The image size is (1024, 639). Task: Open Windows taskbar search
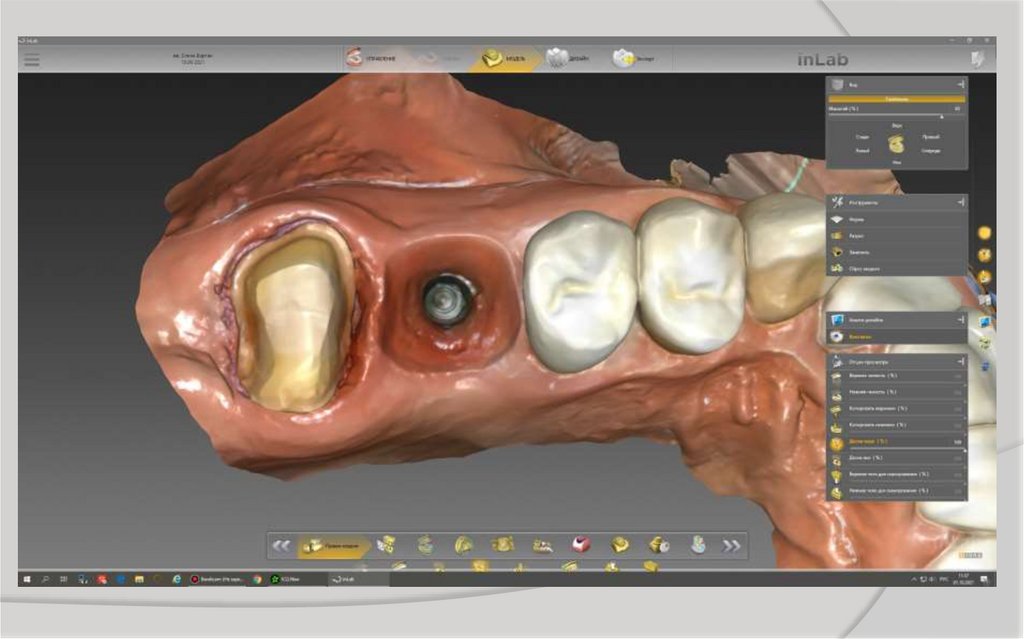[x=45, y=580]
